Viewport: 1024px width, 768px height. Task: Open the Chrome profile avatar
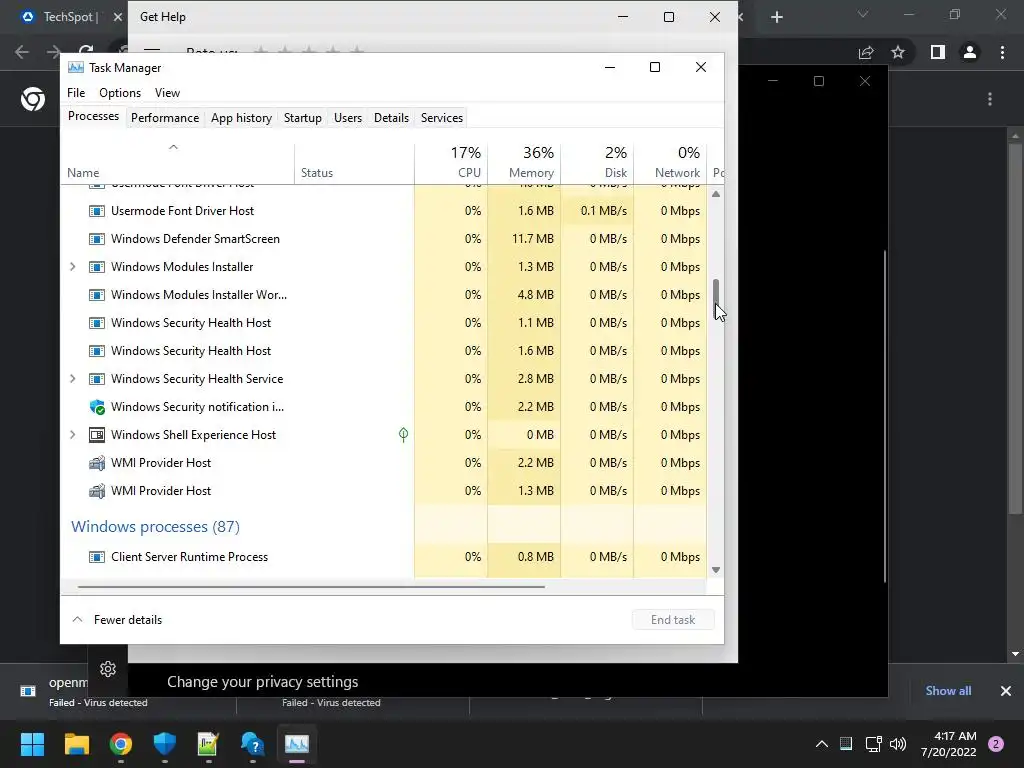[970, 52]
